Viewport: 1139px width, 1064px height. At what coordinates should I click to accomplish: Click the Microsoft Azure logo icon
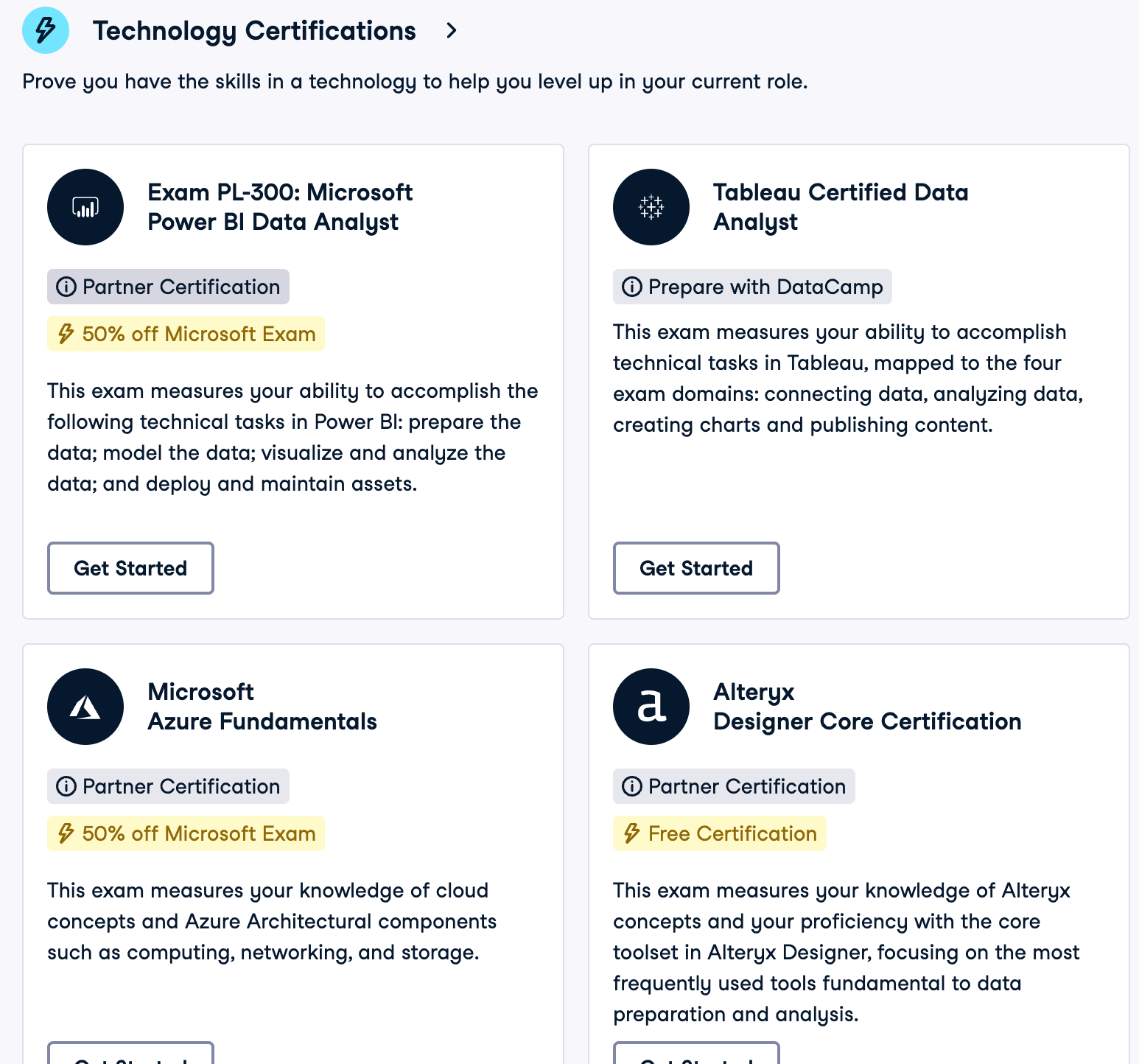[85, 707]
